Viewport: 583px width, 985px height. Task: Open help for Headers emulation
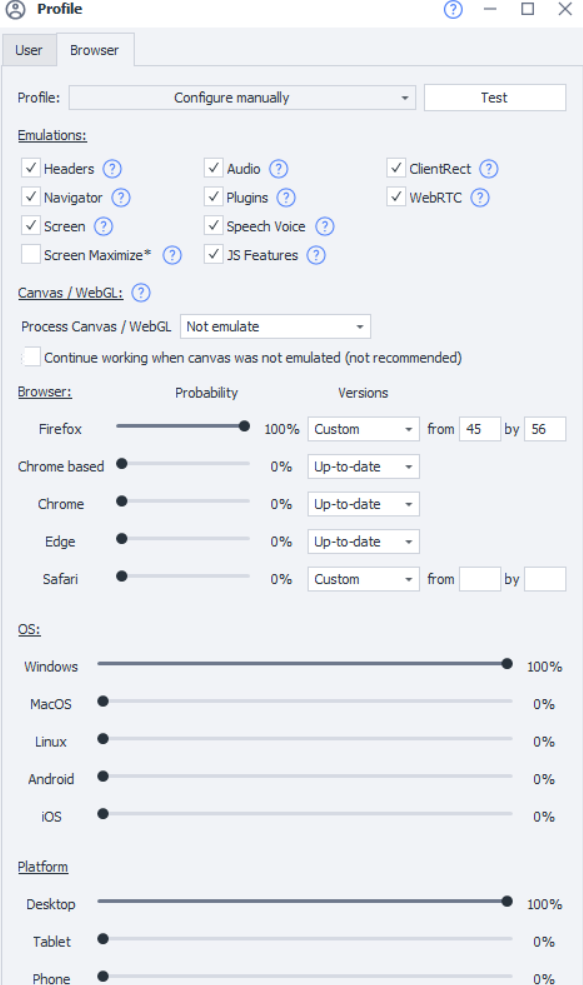(x=112, y=168)
